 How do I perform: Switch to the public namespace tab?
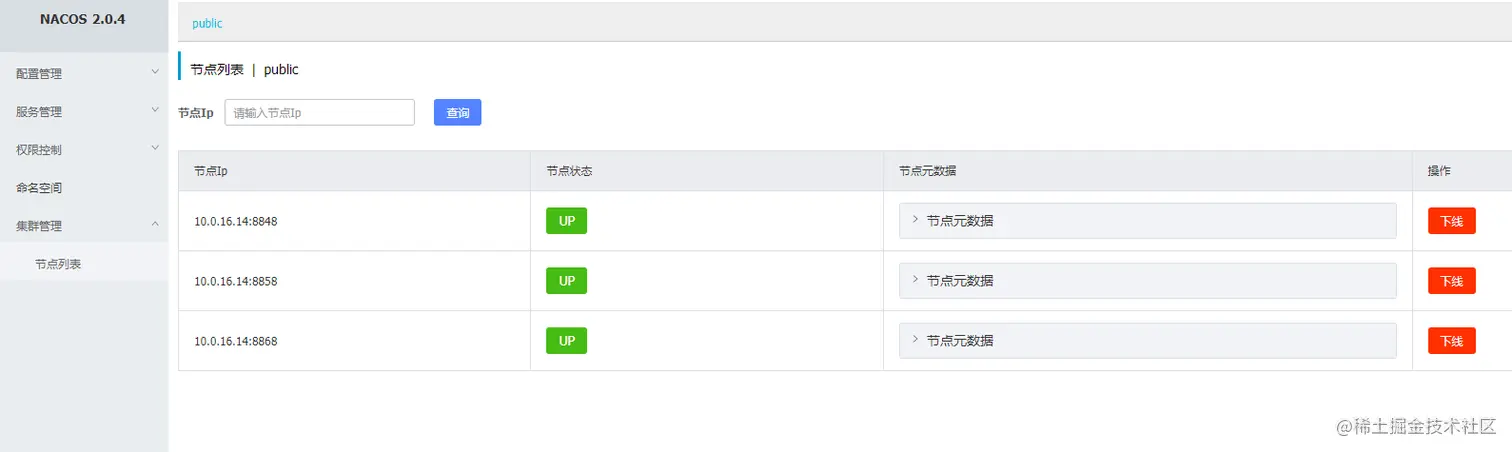tap(207, 23)
